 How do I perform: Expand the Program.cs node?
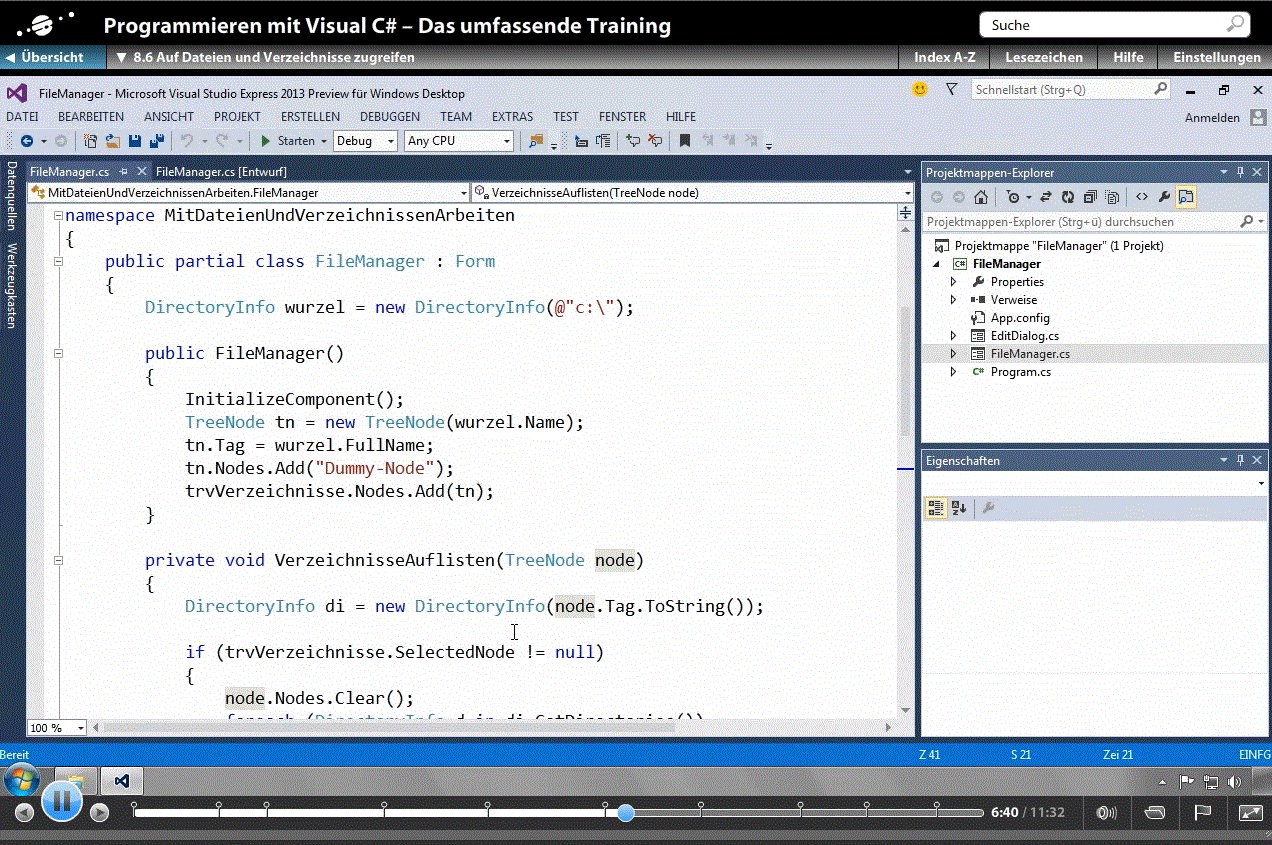pyautogui.click(x=954, y=372)
